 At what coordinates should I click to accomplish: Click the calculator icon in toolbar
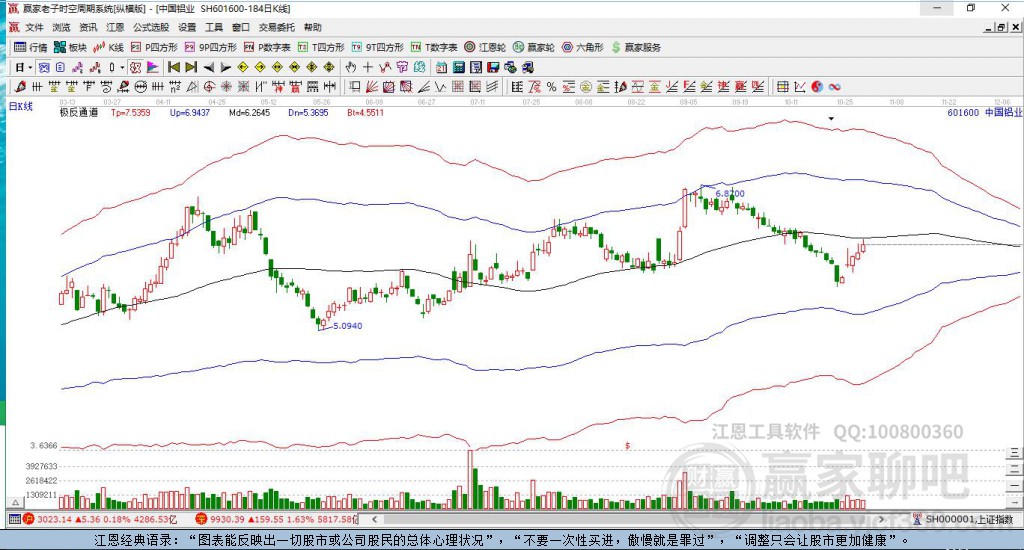point(458,67)
